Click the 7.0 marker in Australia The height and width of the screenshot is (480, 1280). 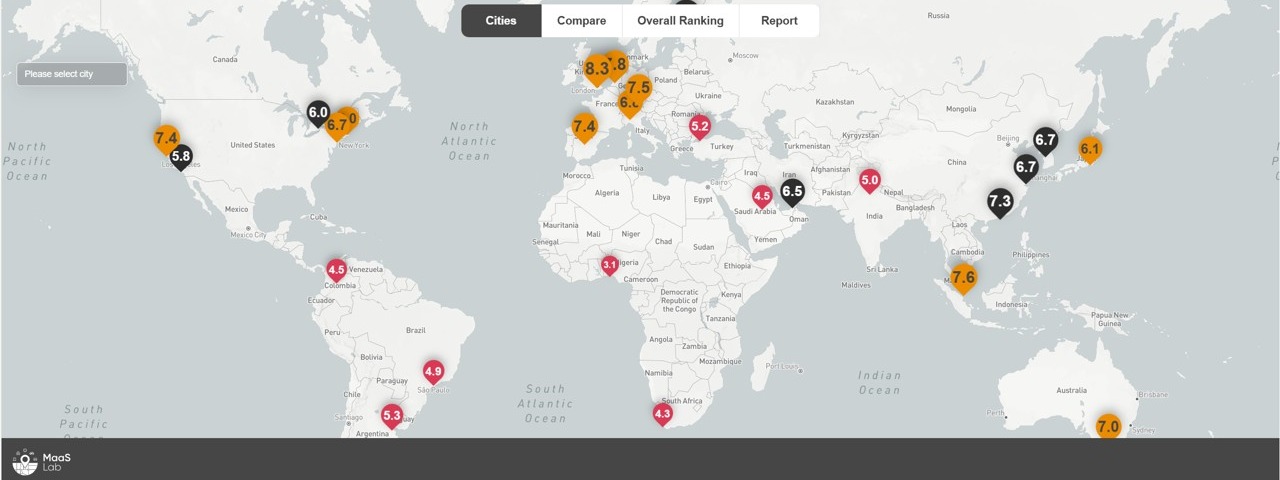point(1107,426)
